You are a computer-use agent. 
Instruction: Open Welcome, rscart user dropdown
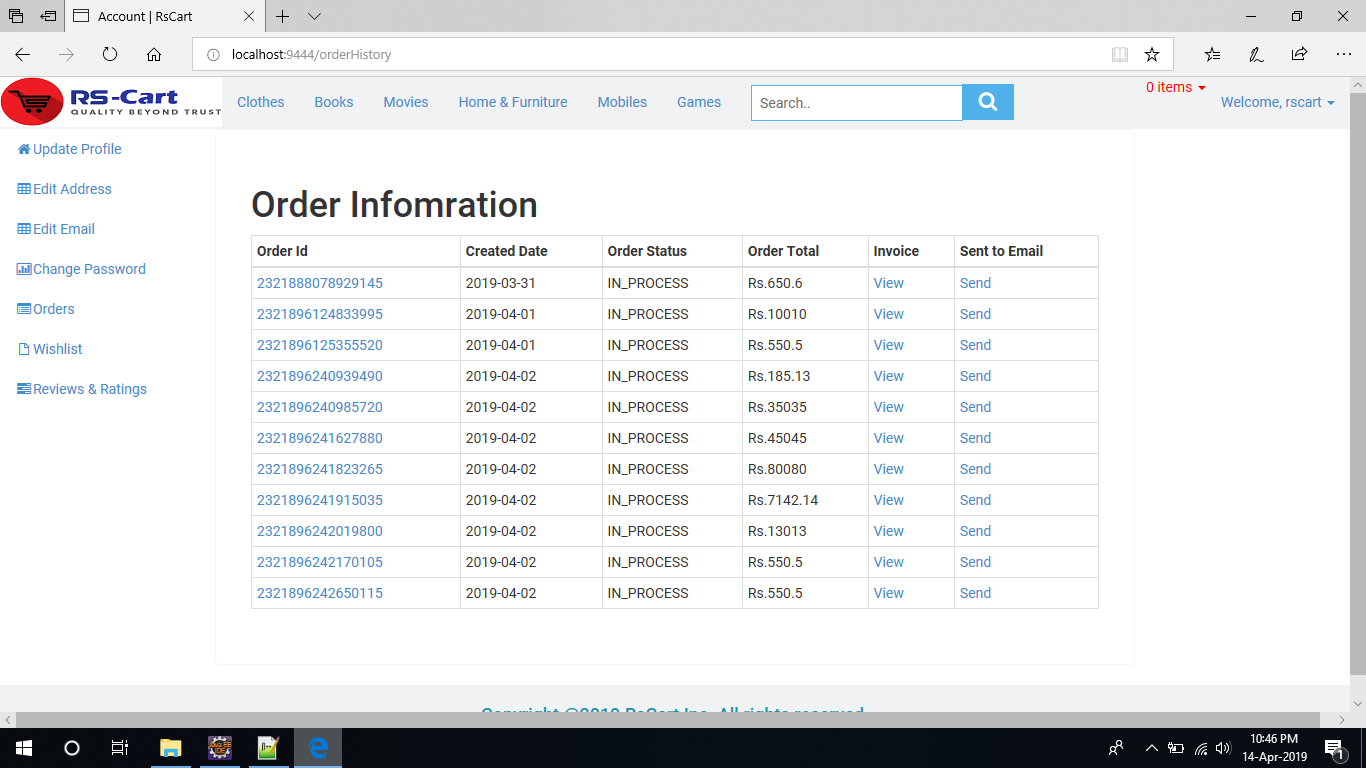click(x=1277, y=102)
